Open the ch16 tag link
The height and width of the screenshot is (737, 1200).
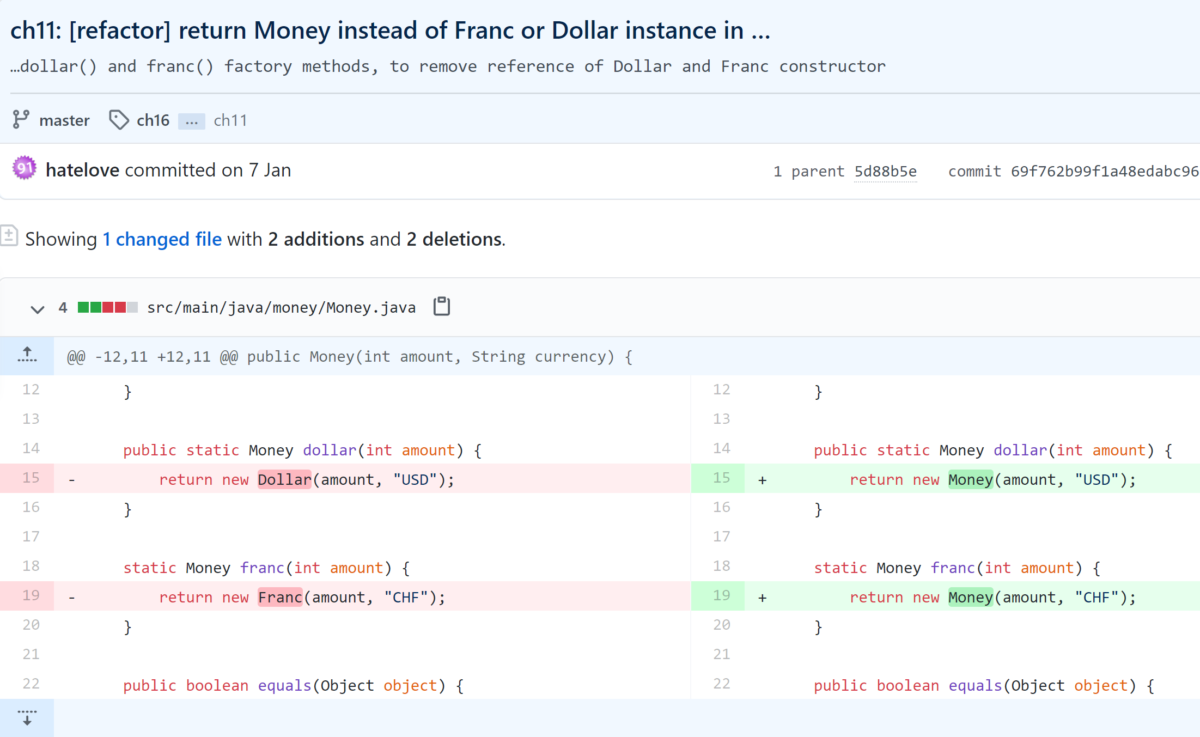(x=153, y=120)
